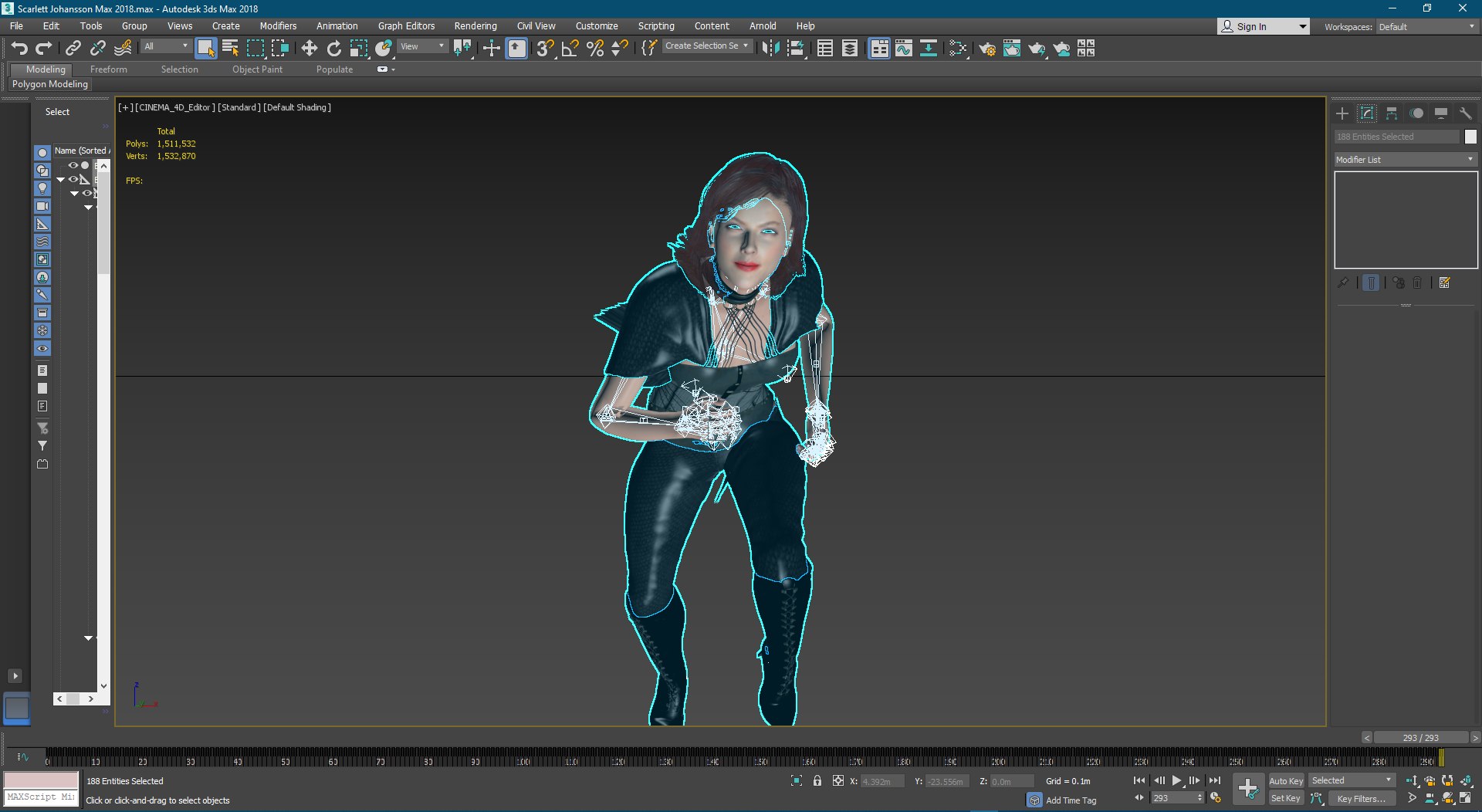
Task: Toggle Window/Crossing selection mode
Action: pyautogui.click(x=279, y=48)
